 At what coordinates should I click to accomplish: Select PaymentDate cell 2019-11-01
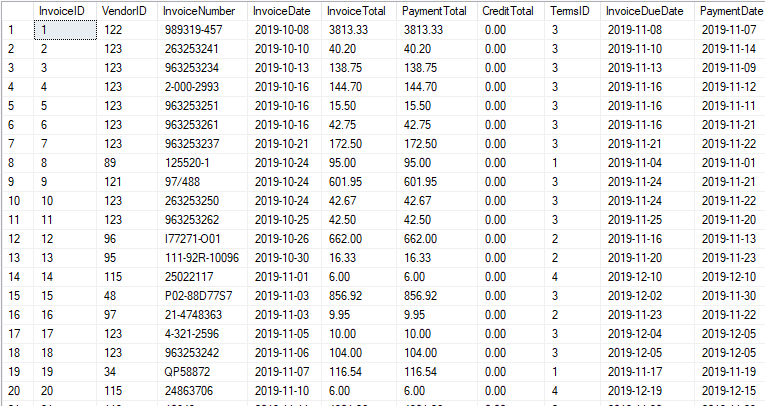729,163
